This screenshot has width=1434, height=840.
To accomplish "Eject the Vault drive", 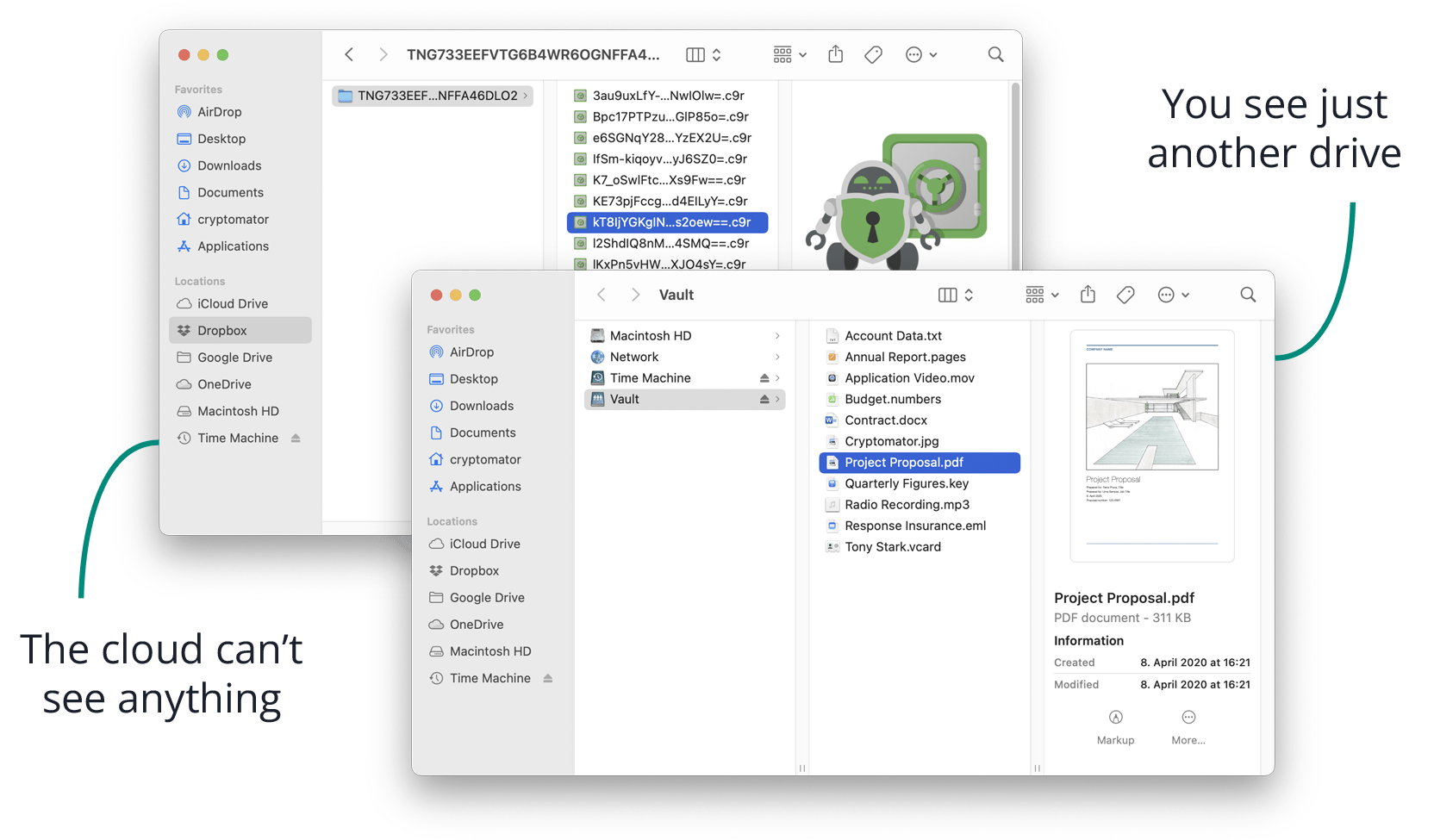I will 764,399.
